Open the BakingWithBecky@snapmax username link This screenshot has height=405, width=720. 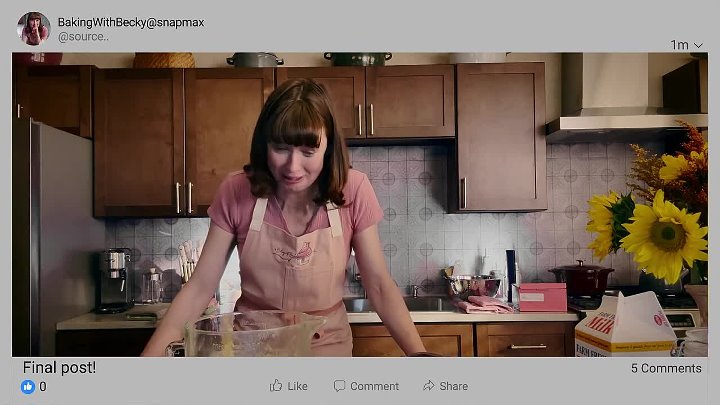coord(131,22)
